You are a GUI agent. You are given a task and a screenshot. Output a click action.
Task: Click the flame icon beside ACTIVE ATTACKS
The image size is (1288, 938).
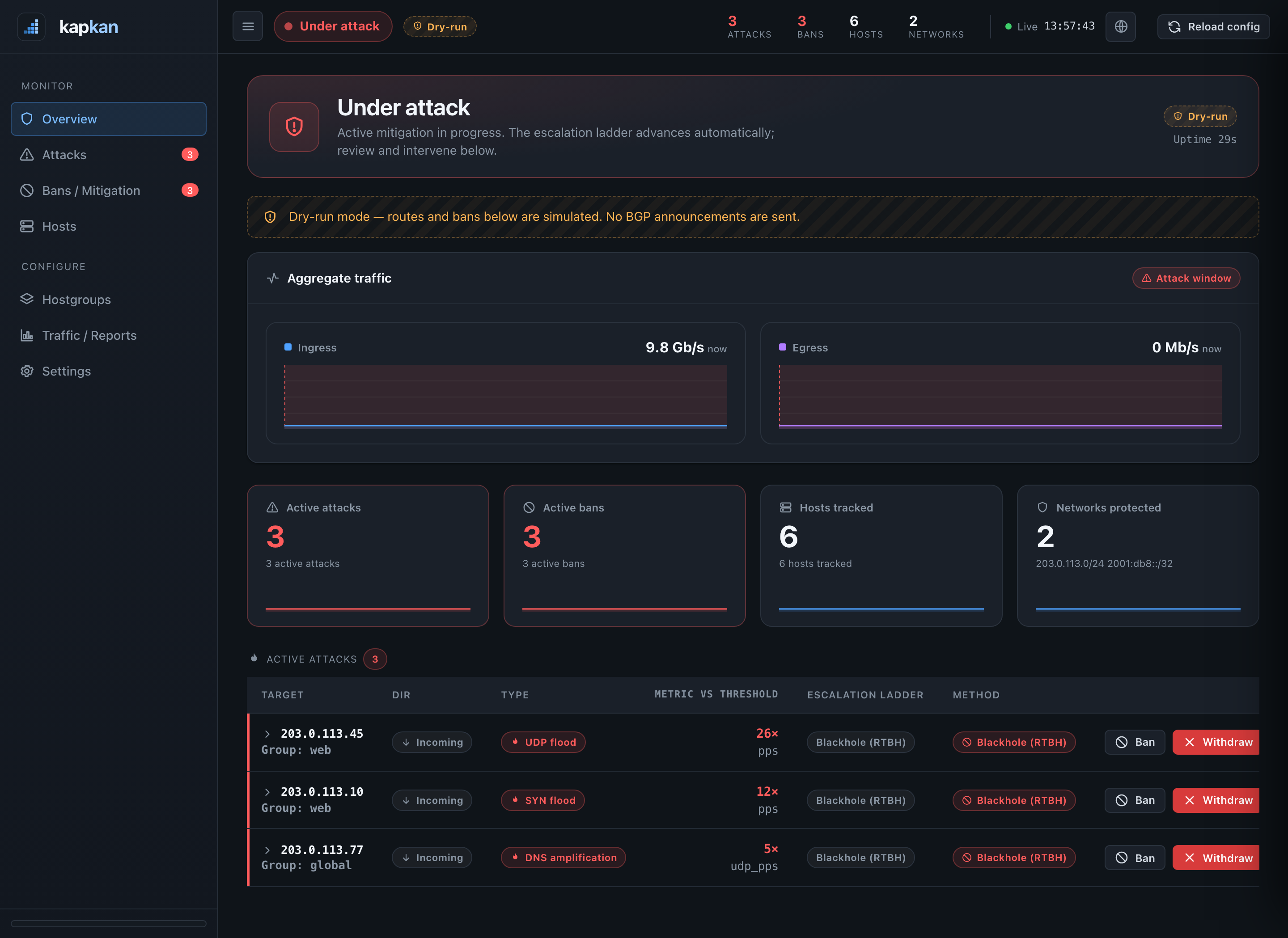[x=254, y=658]
